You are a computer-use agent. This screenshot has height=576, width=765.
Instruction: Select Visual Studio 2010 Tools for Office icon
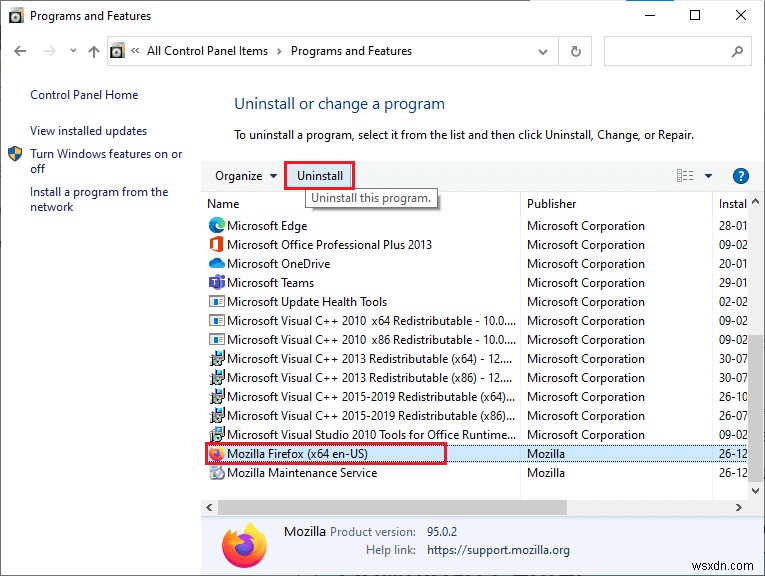point(217,435)
